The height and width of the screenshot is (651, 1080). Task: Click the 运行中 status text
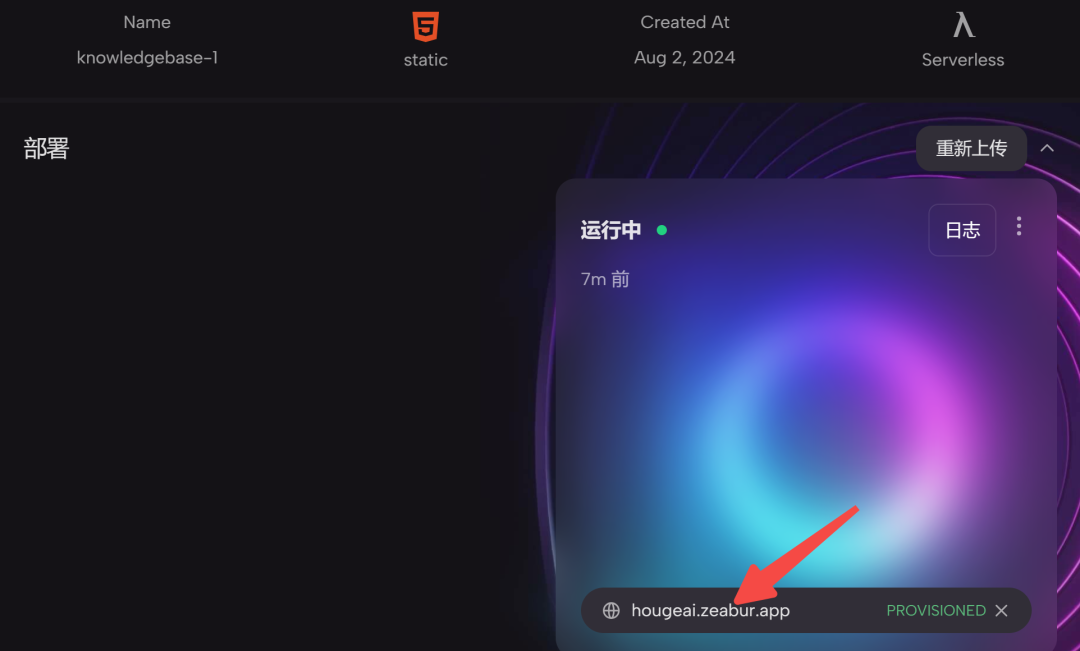tap(611, 230)
